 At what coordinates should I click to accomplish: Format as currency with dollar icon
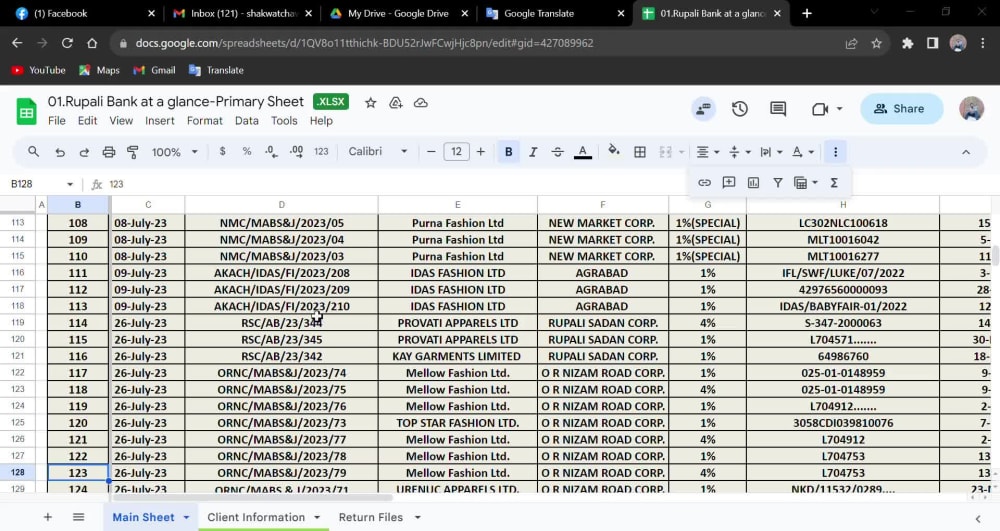pos(222,152)
